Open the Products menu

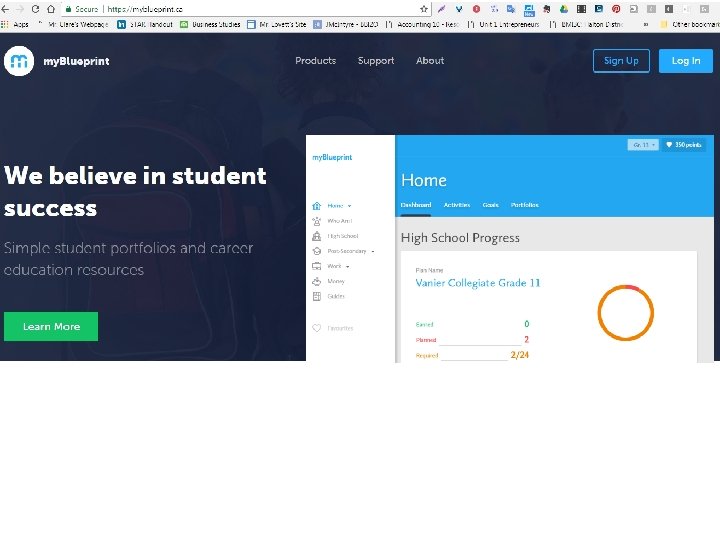[x=315, y=61]
